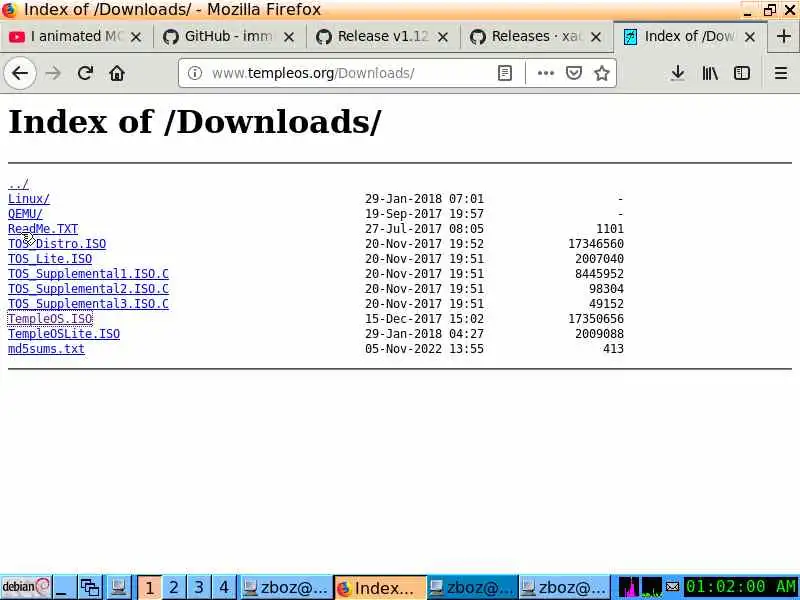Screen dimensions: 800x600
Task: Open the Firefox home page
Action: pos(117,73)
